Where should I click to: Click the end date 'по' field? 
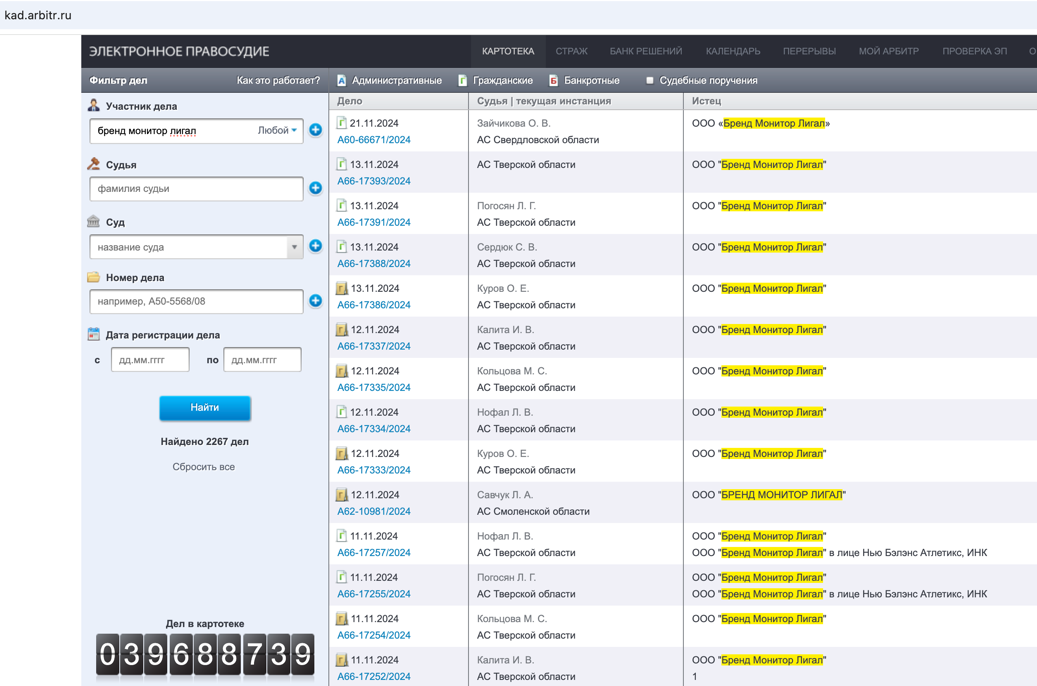tap(263, 360)
